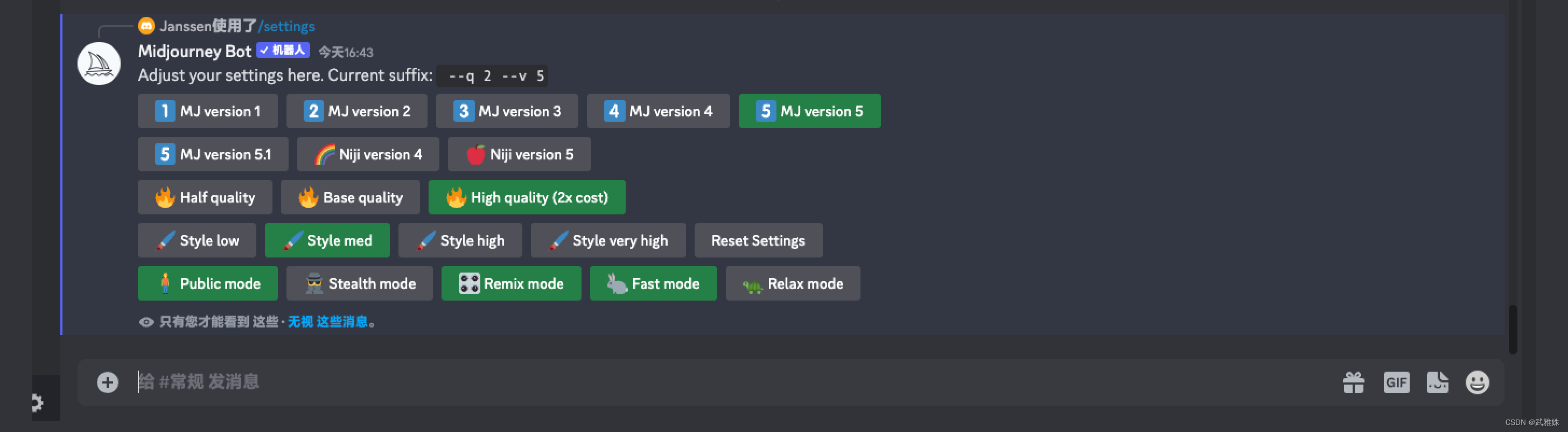Open the gift Nitro icon
Viewport: 1568px width, 432px height.
pos(1354,382)
